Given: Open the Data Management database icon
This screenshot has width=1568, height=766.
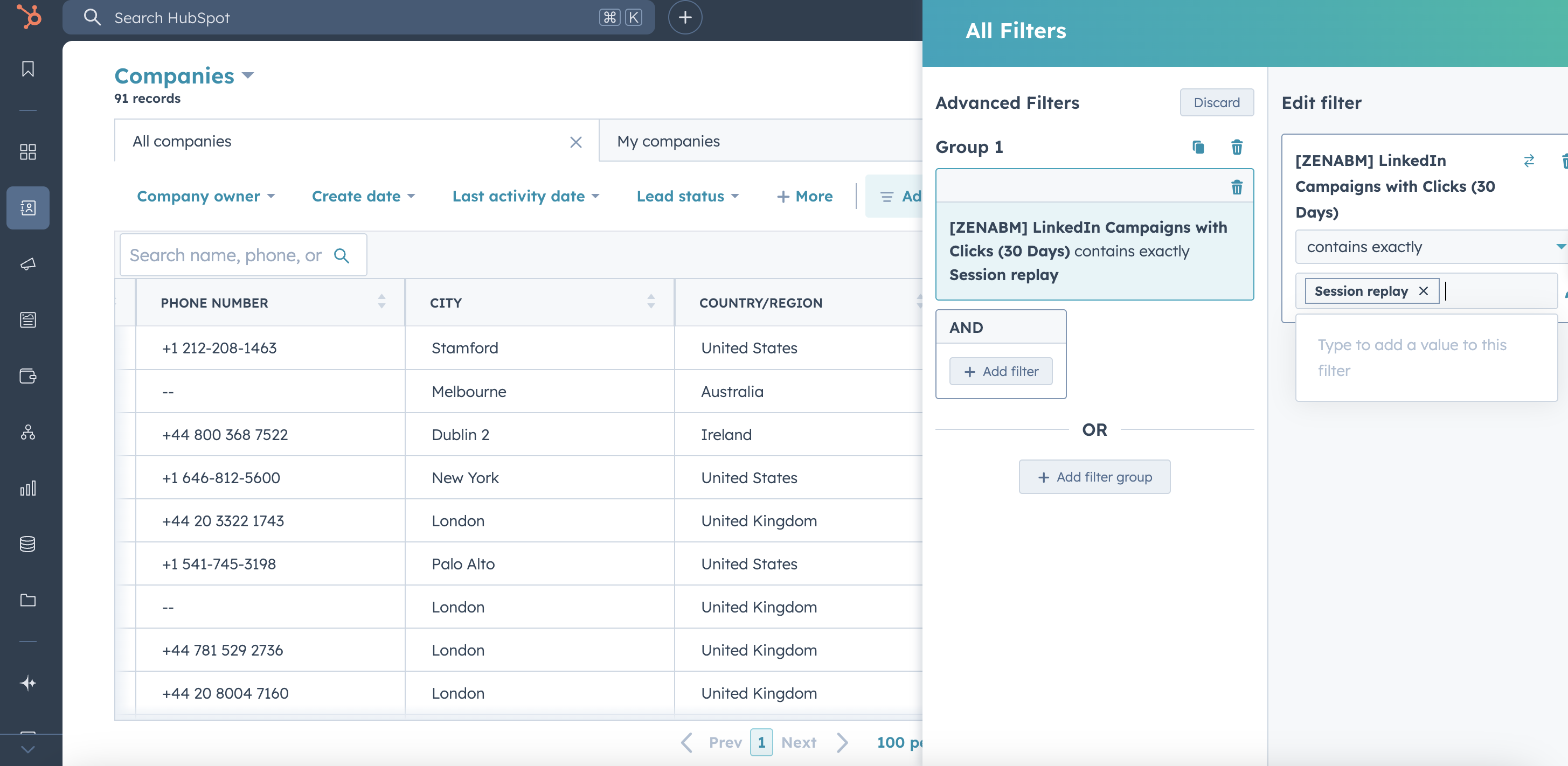Looking at the screenshot, I should pyautogui.click(x=27, y=544).
